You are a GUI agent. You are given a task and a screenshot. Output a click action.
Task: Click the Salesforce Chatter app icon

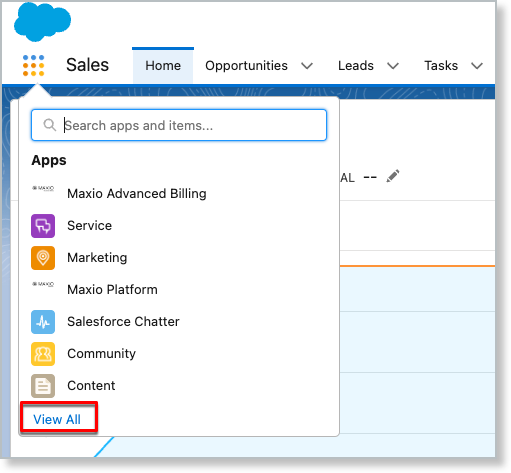coord(43,322)
